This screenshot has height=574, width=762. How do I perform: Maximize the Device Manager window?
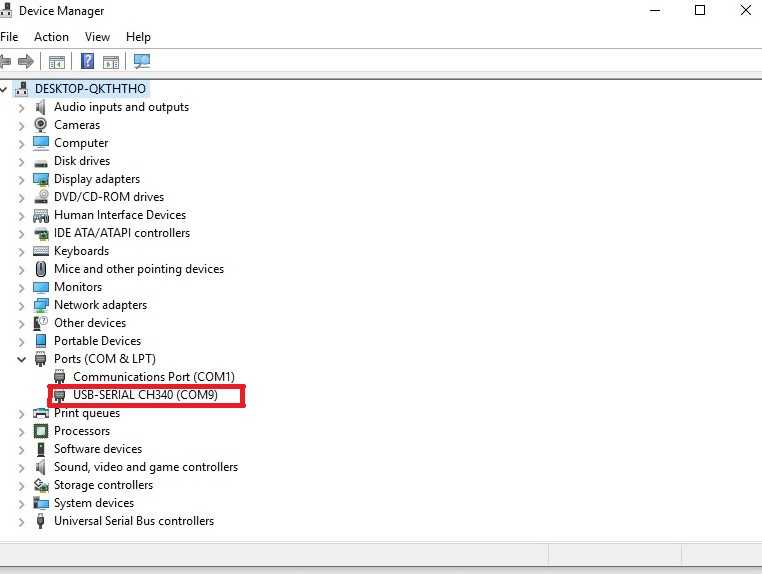700,10
